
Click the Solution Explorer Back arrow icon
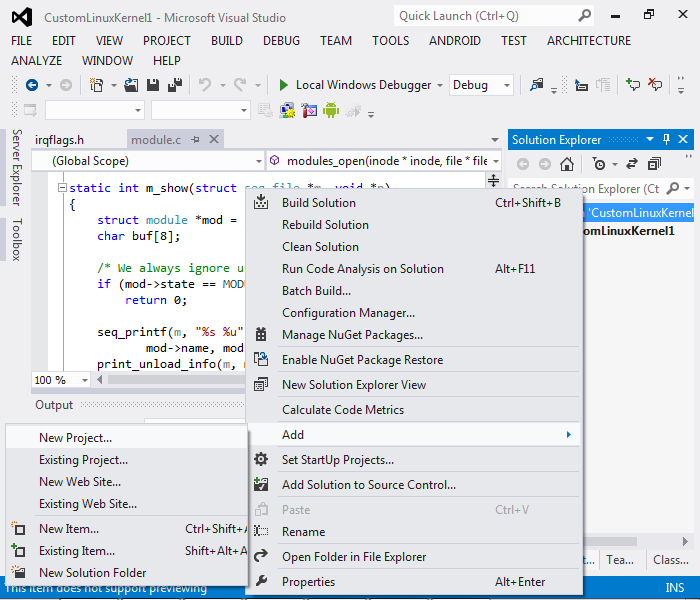[523, 164]
